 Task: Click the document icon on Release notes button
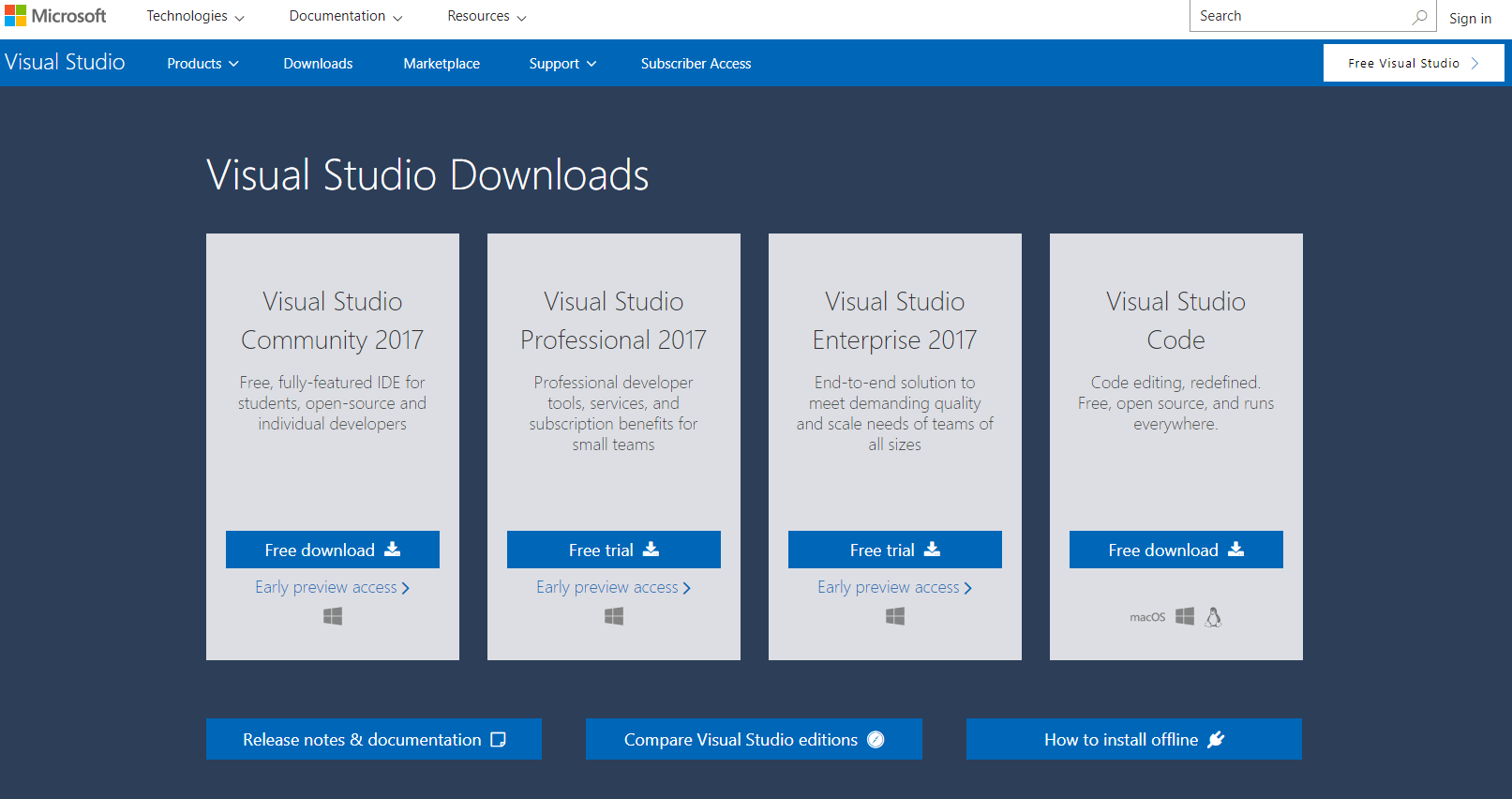499,740
